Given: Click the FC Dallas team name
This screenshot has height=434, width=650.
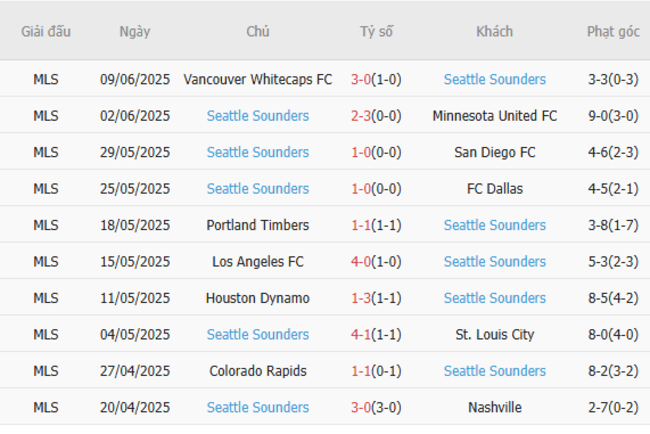Looking at the screenshot, I should [494, 189].
